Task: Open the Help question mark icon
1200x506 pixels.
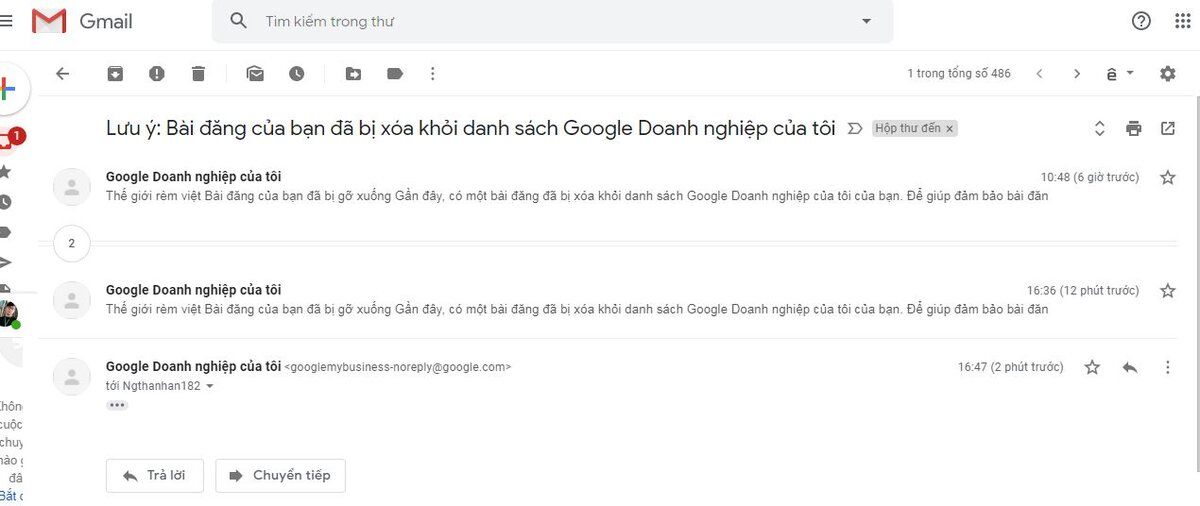Action: coord(1141,21)
